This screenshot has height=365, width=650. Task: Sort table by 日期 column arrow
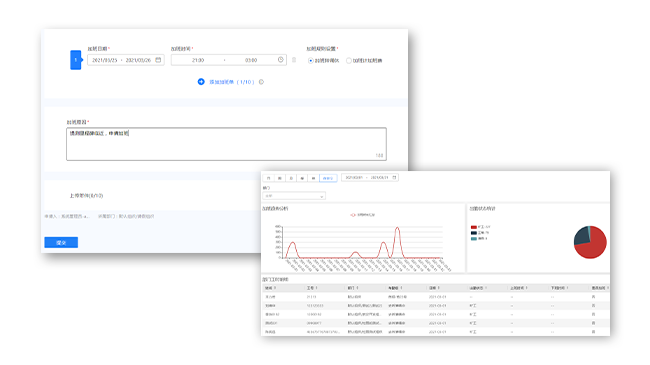438,288
